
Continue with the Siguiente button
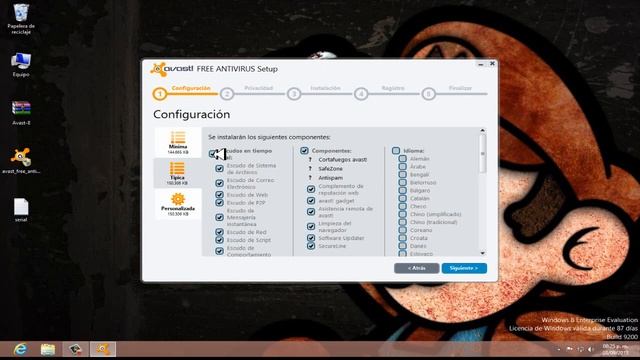tap(464, 268)
